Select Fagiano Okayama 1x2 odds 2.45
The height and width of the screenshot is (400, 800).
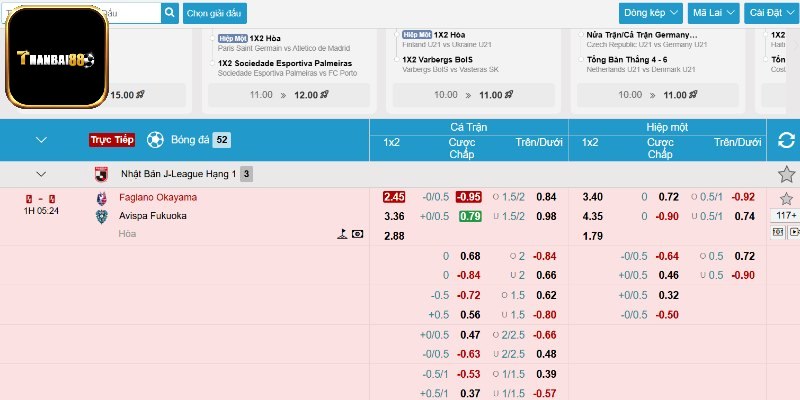tap(394, 197)
